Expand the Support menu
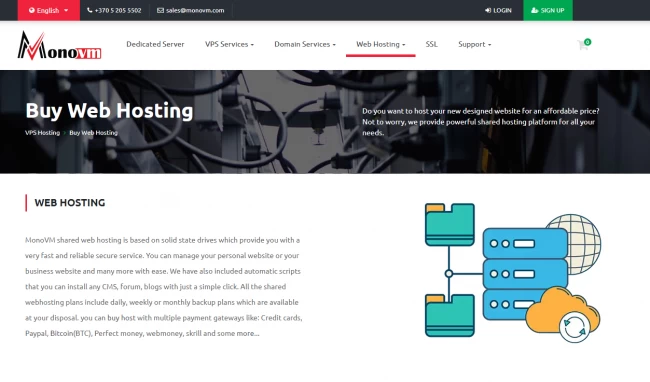Image resolution: width=650 pixels, height=382 pixels. click(475, 44)
